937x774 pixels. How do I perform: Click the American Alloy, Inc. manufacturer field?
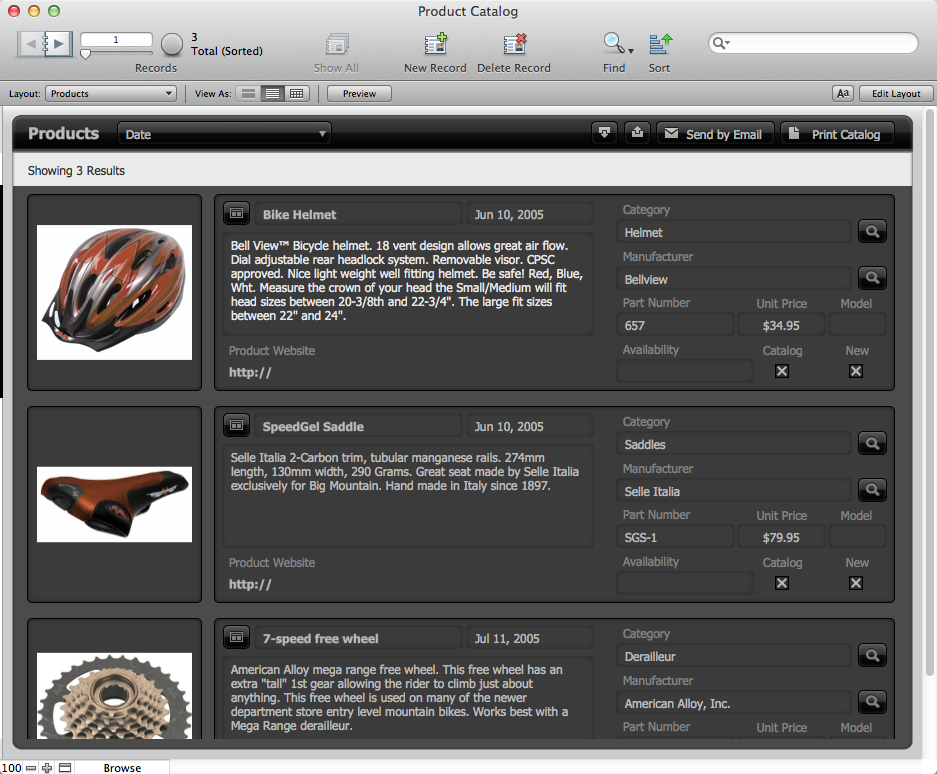734,703
